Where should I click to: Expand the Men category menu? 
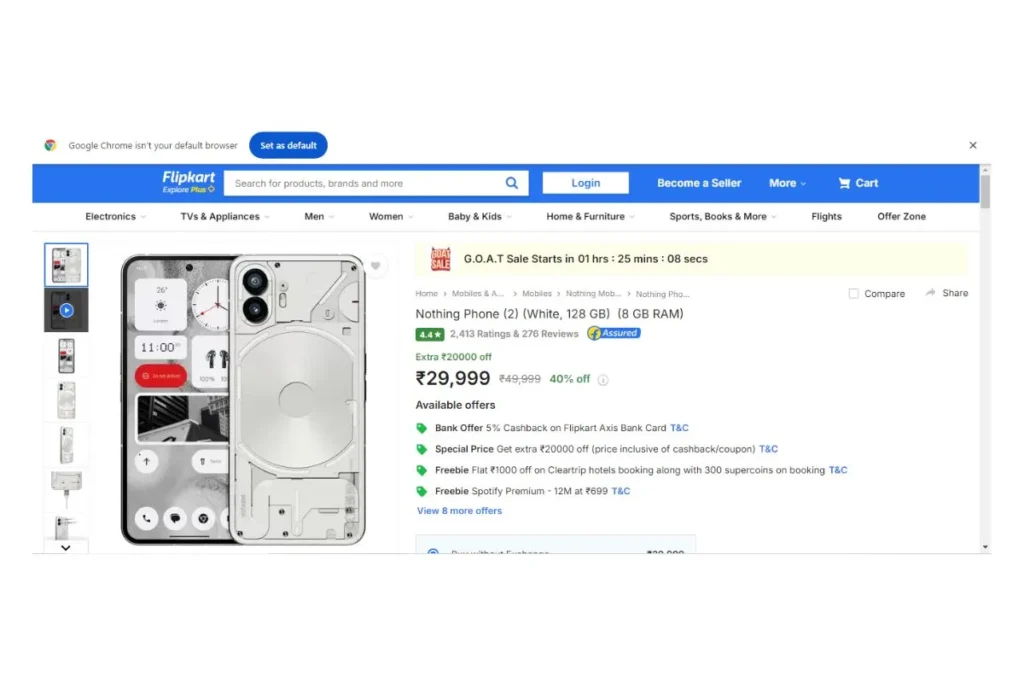click(x=319, y=217)
